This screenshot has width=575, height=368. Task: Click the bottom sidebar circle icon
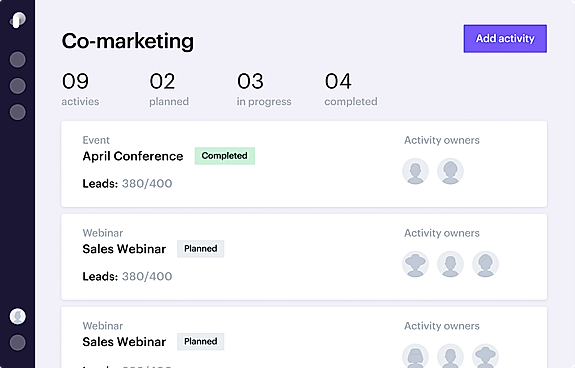(17, 343)
